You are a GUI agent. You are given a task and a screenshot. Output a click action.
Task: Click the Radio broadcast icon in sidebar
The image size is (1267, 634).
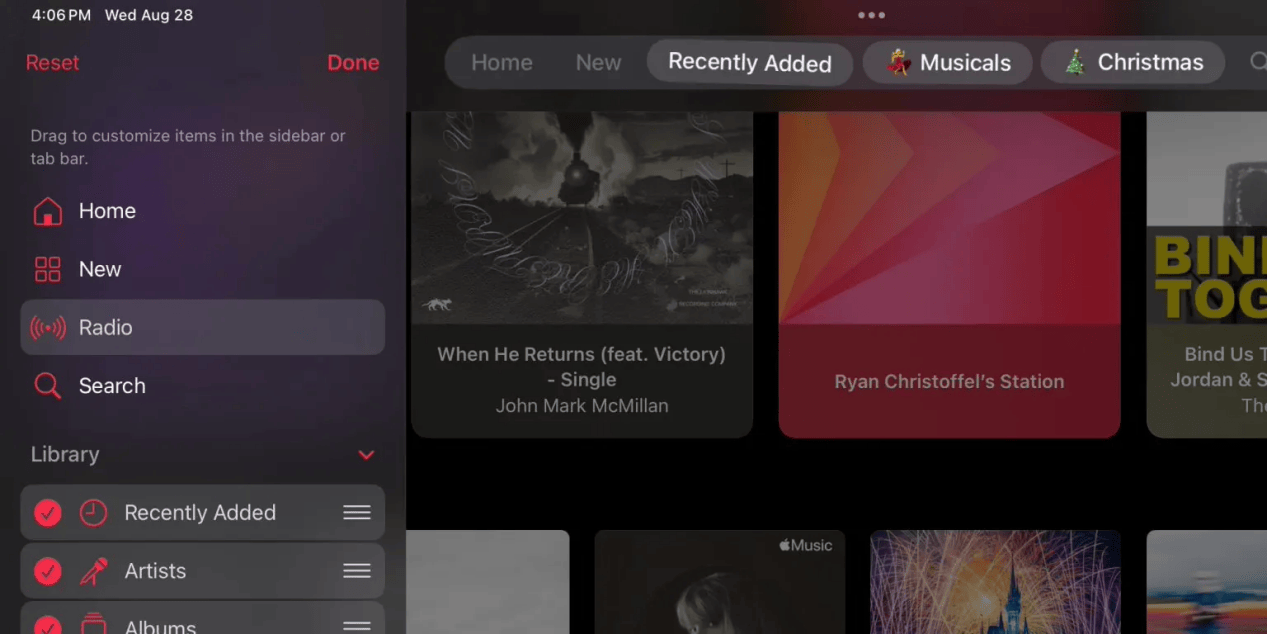(48, 328)
